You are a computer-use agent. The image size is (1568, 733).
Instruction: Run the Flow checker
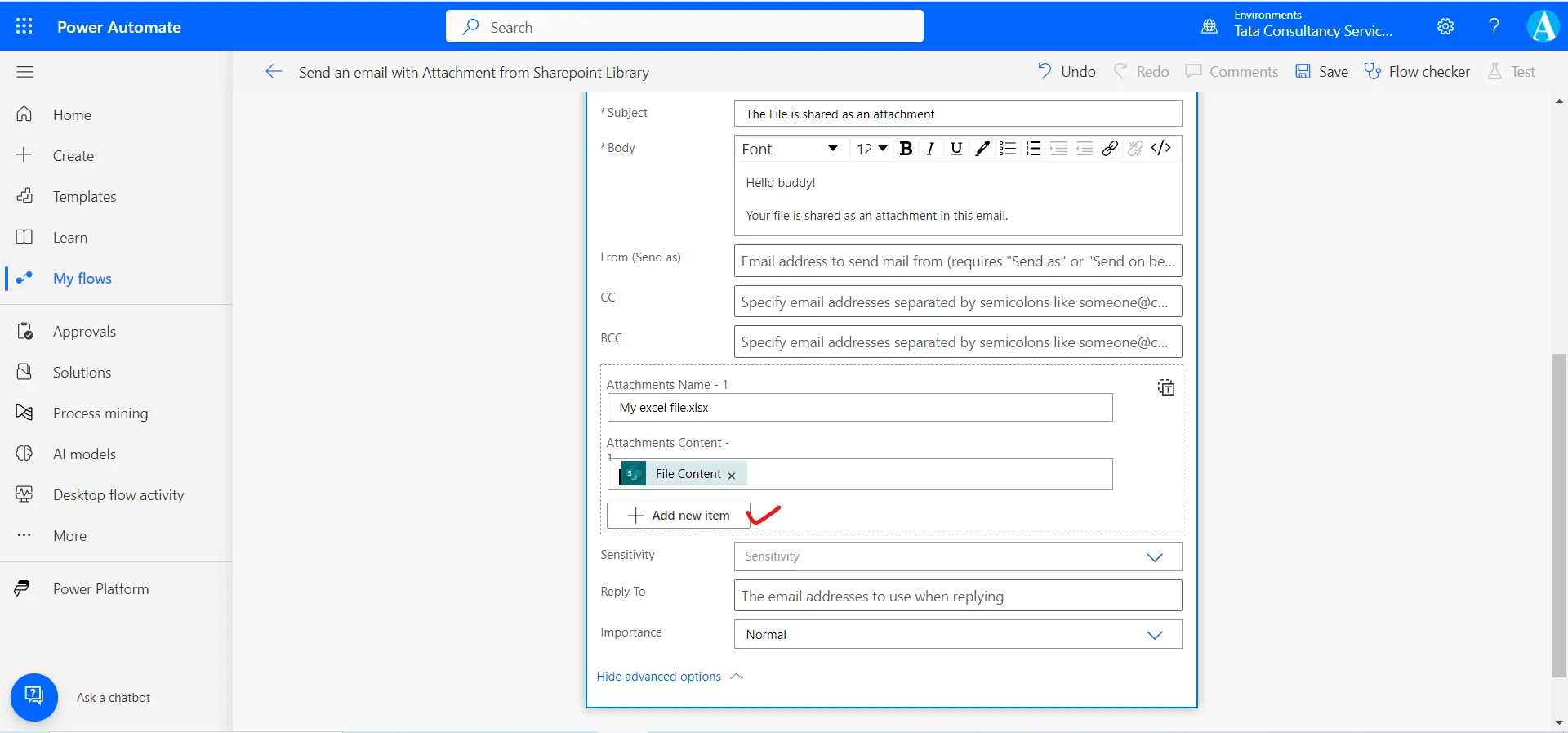click(x=1417, y=72)
